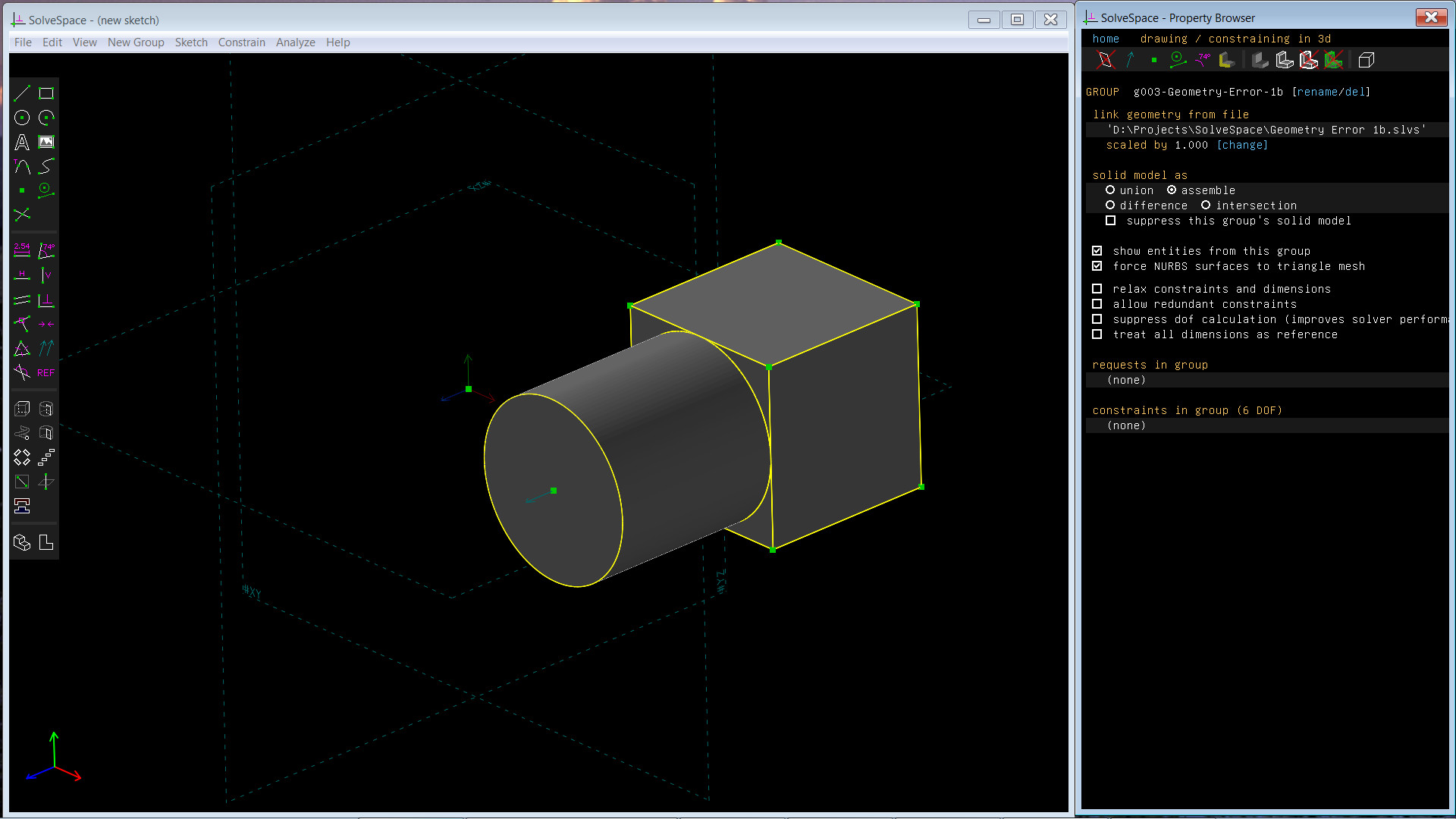Open the Constrain menu
Image resolution: width=1456 pixels, height=819 pixels.
point(241,42)
